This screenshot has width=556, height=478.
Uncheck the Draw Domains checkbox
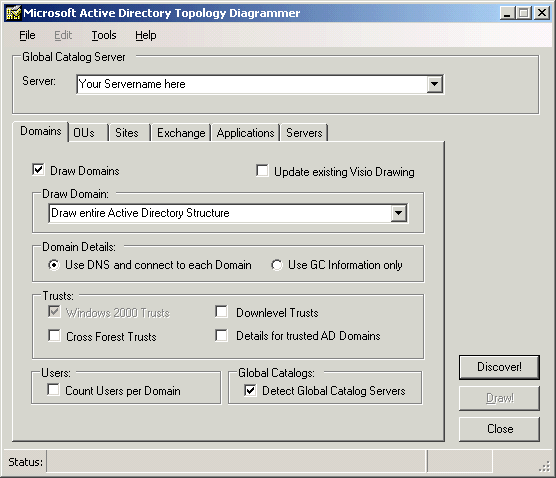tap(38, 169)
